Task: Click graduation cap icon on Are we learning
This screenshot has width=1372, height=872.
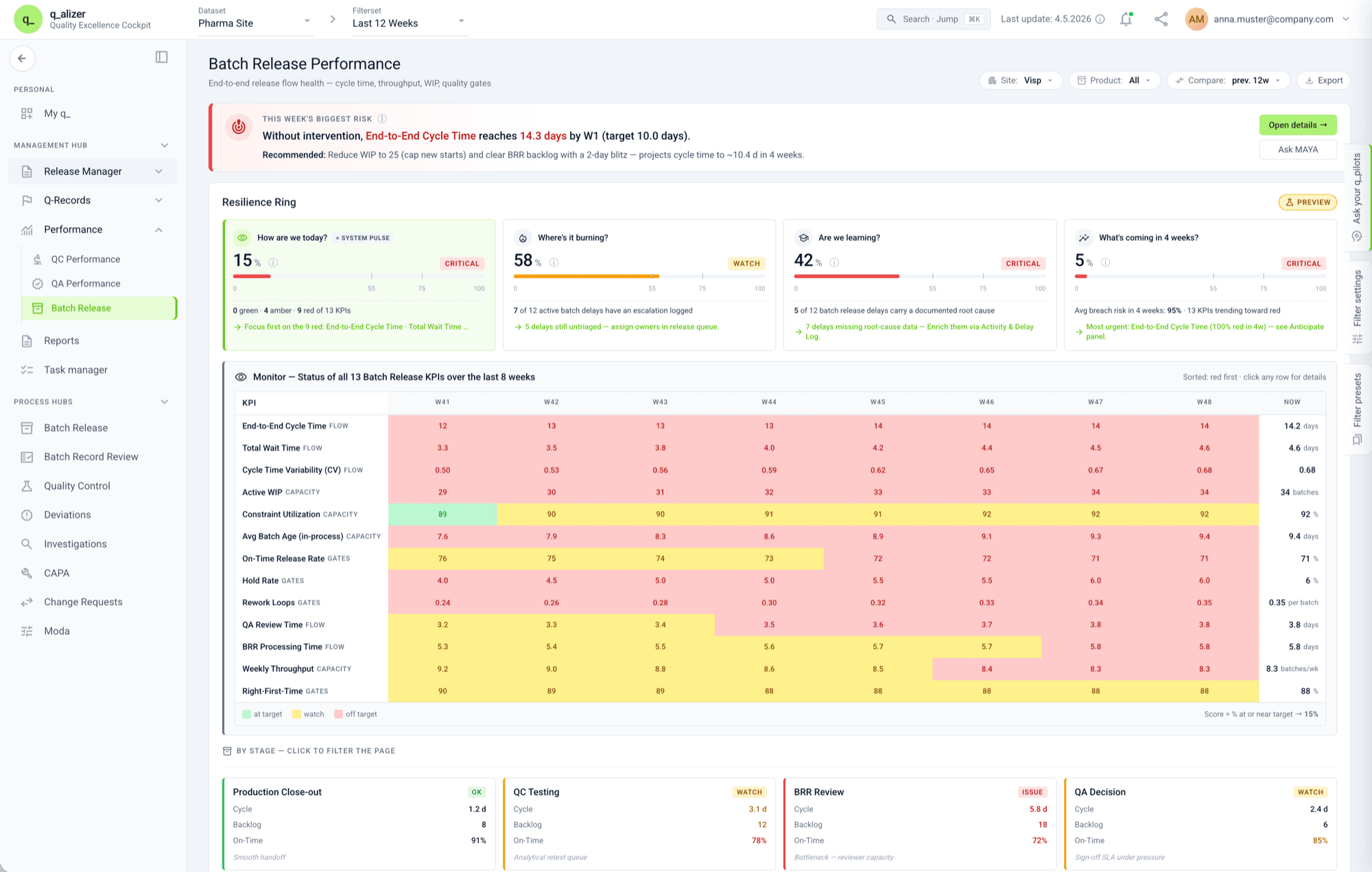Action: [x=803, y=238]
